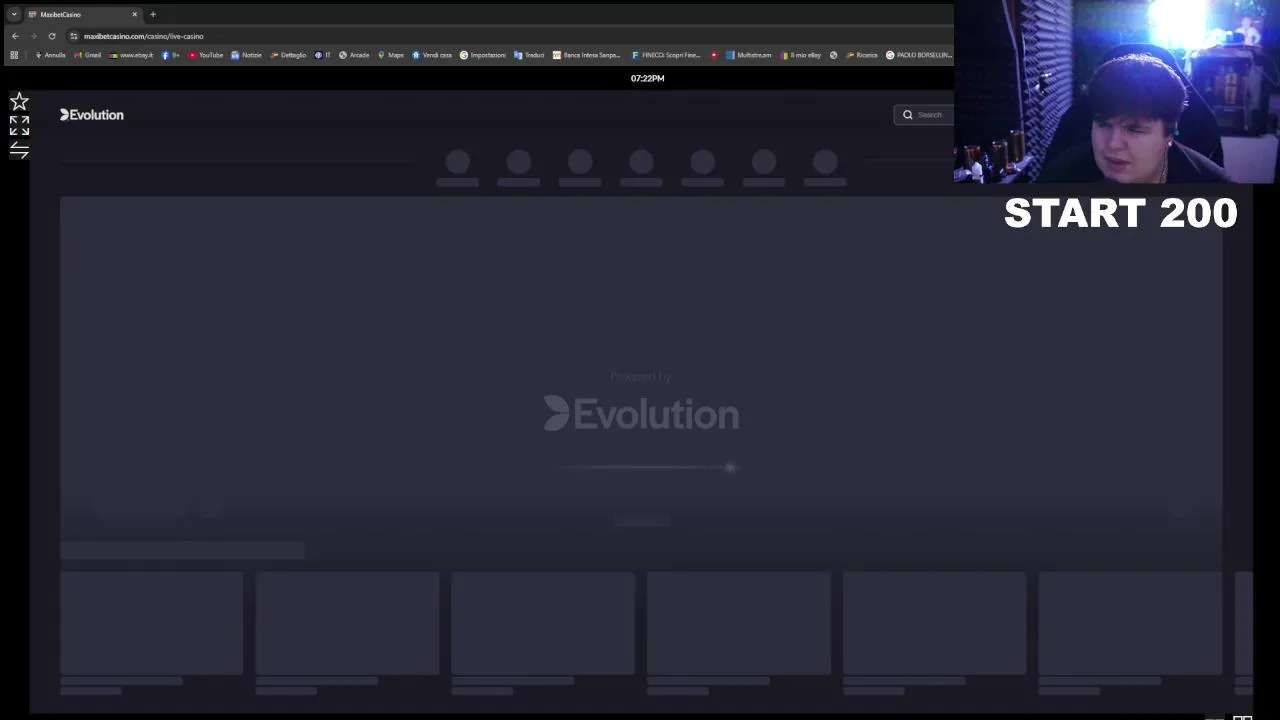Open the Maps bookmark
The image size is (1280, 720).
(391, 55)
